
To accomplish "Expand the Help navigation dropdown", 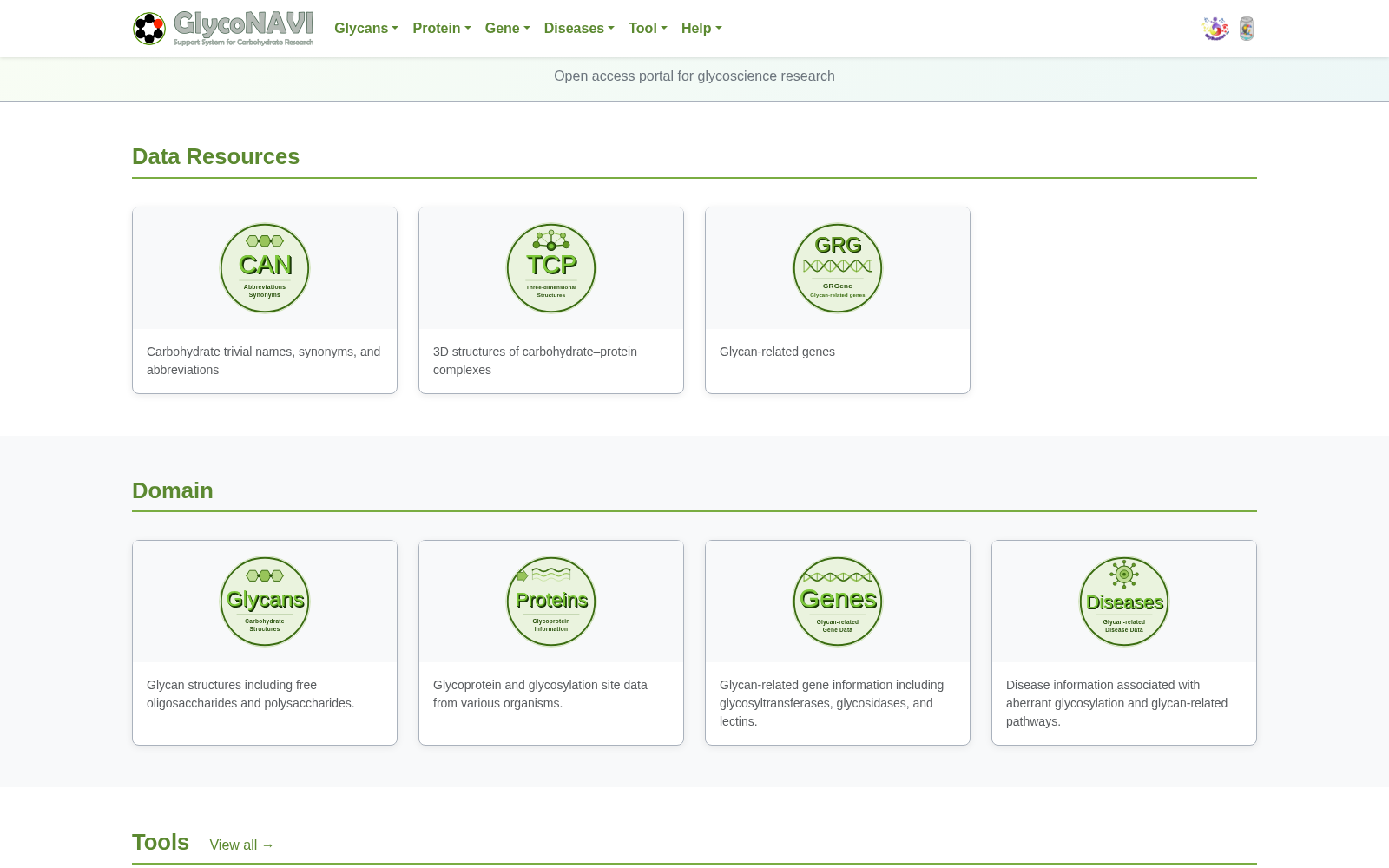I will pyautogui.click(x=701, y=29).
